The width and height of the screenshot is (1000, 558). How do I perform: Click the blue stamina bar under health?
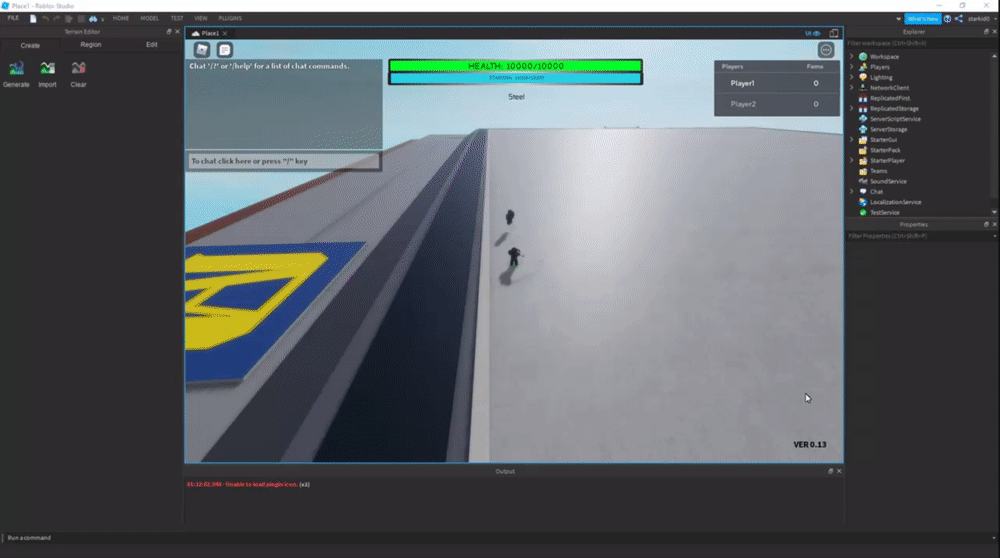(x=515, y=78)
